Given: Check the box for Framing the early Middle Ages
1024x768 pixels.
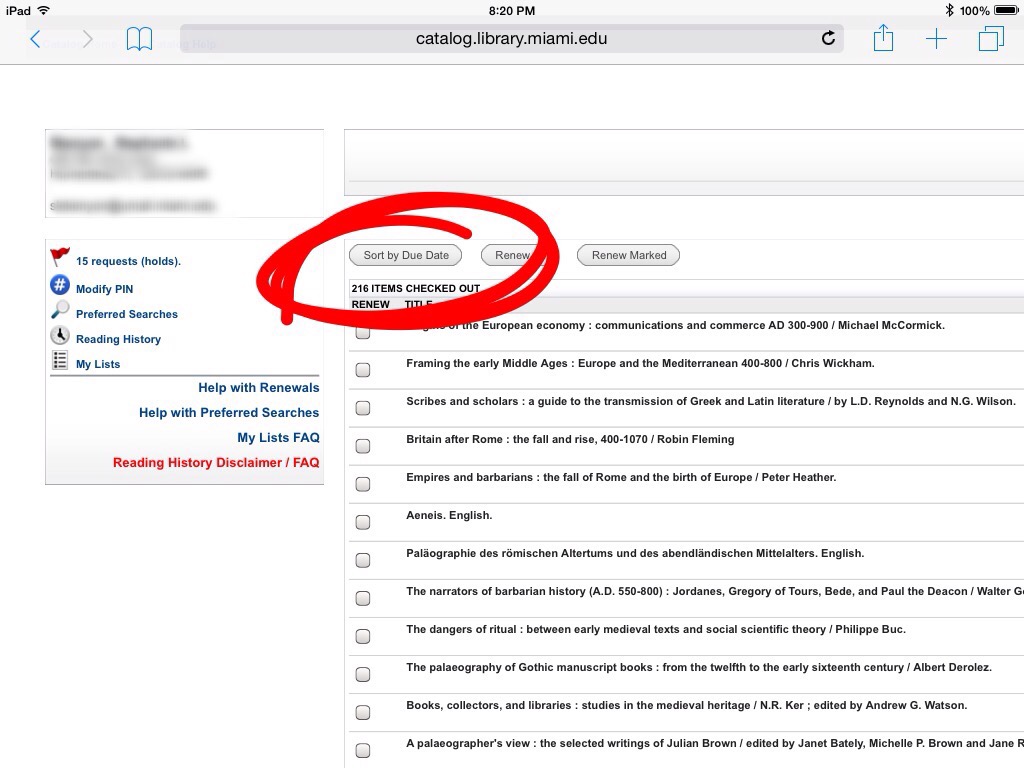Looking at the screenshot, I should [363, 370].
